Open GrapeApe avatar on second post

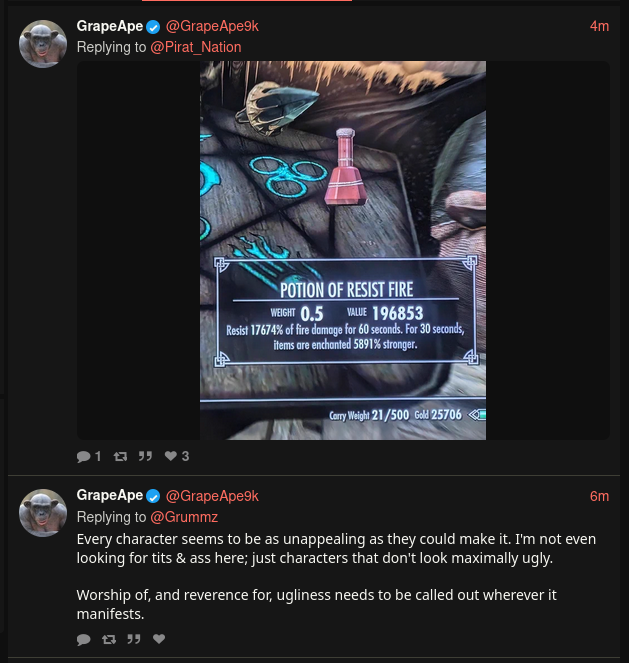[43, 513]
